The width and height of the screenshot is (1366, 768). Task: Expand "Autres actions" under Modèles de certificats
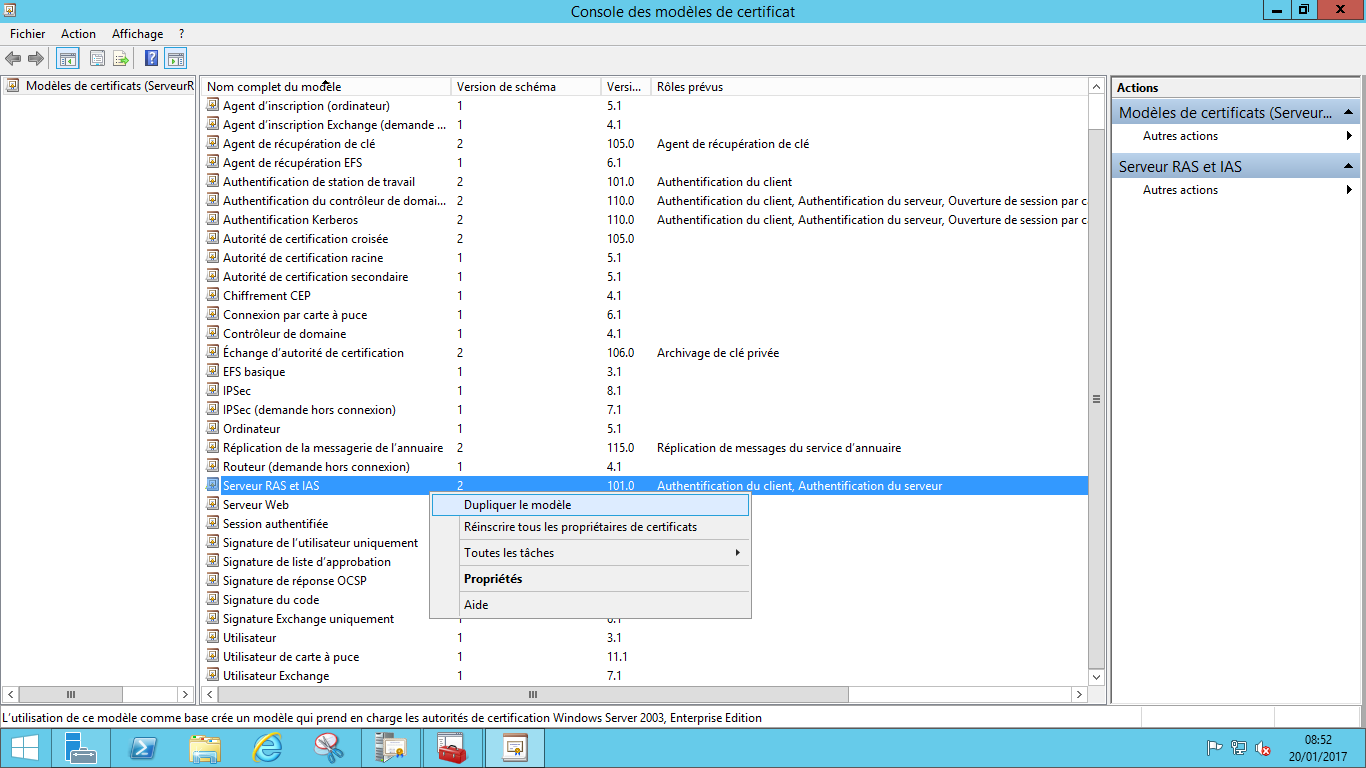coord(1180,136)
